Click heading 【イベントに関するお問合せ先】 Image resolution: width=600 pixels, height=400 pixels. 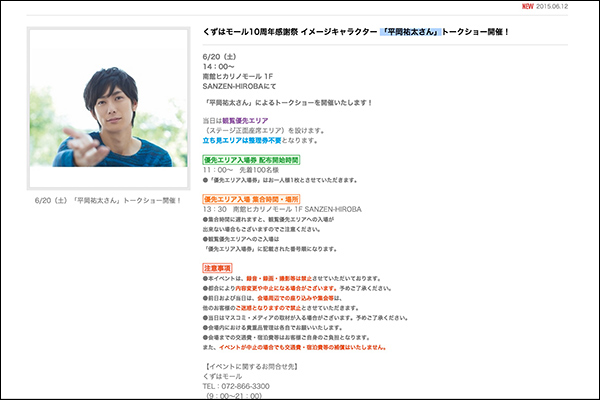[x=251, y=367]
